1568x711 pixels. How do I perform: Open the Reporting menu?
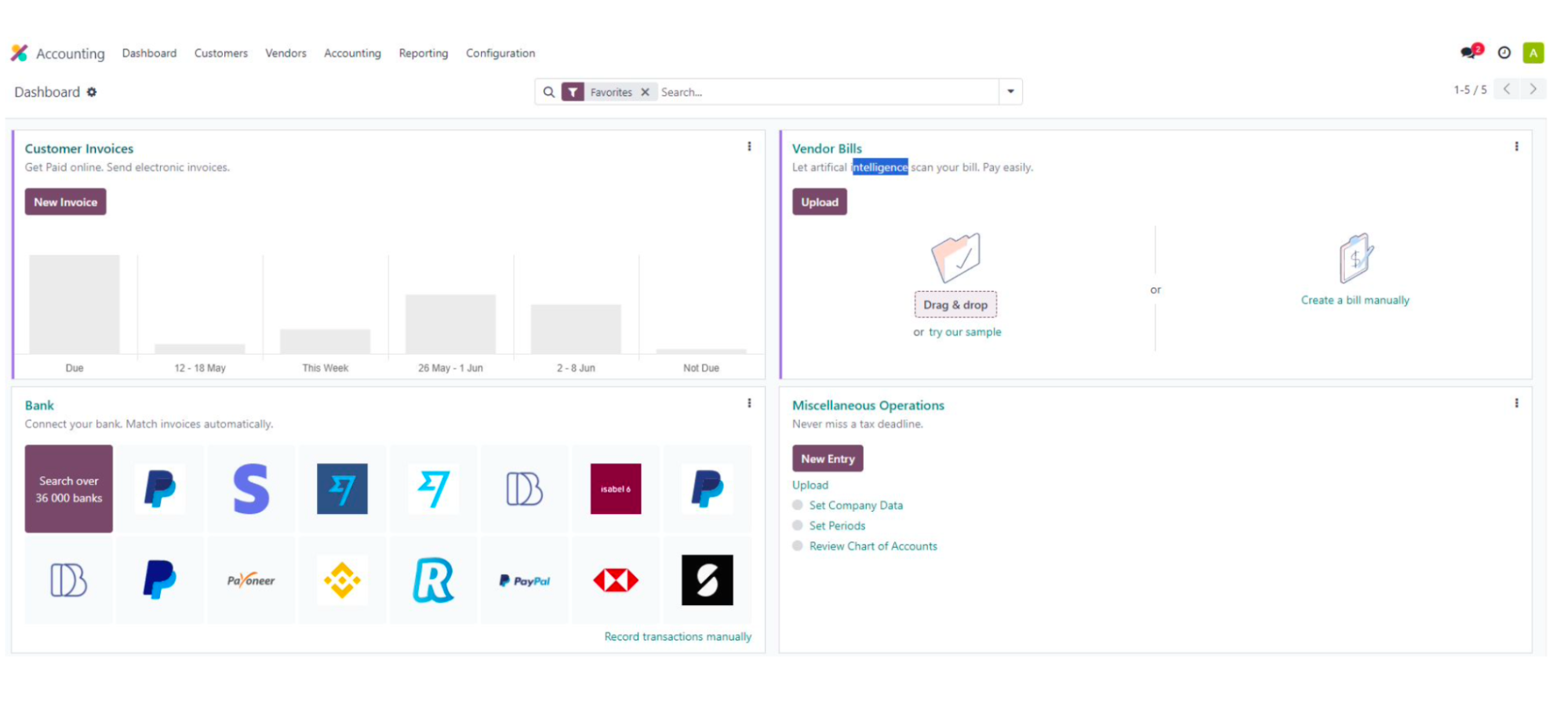(x=423, y=53)
